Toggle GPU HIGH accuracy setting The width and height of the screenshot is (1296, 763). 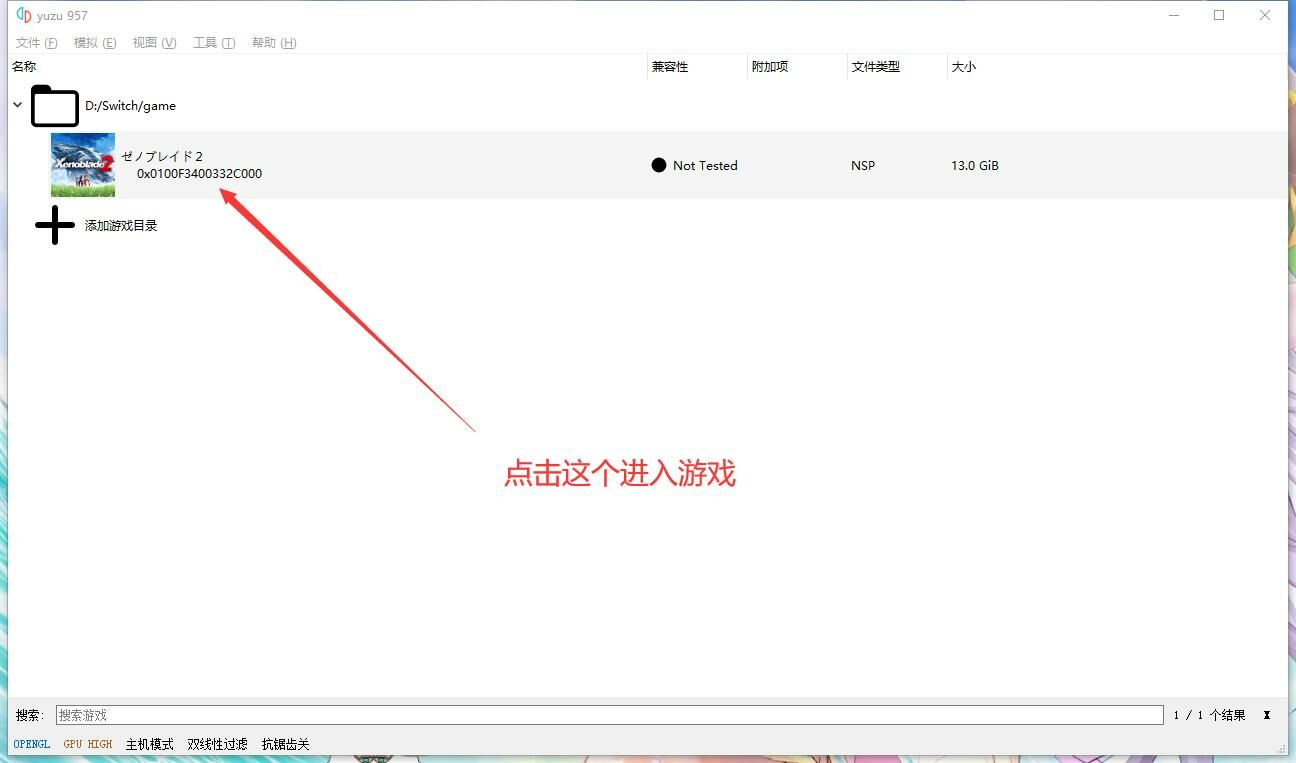pos(88,744)
